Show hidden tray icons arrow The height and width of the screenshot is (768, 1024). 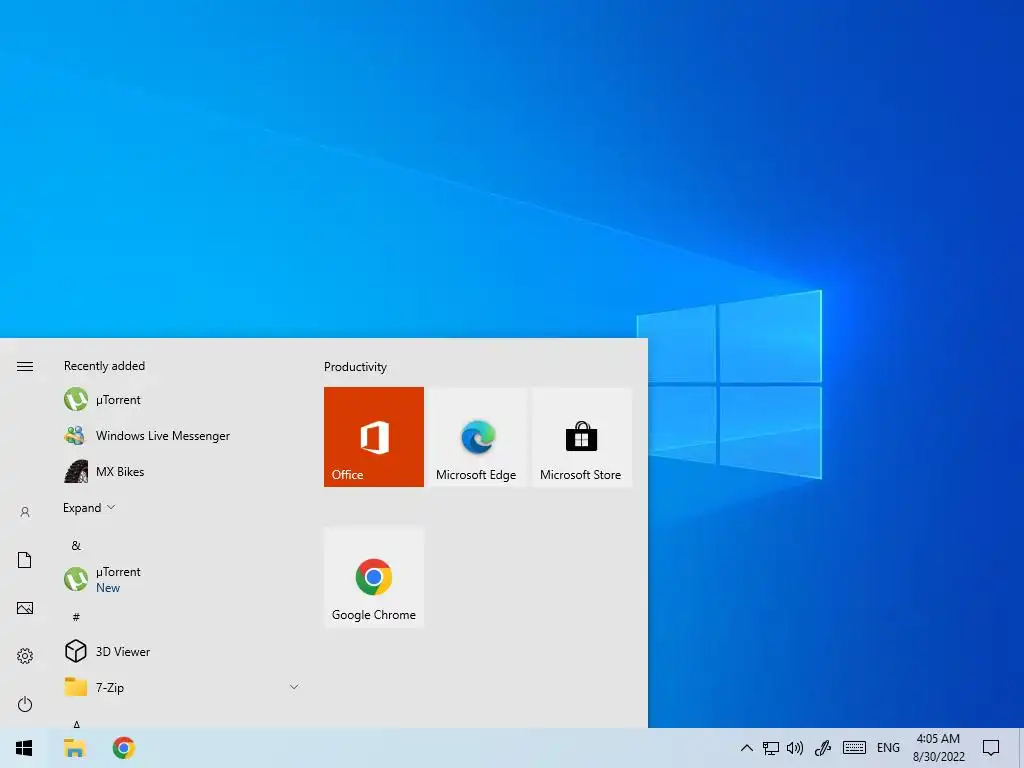746,748
